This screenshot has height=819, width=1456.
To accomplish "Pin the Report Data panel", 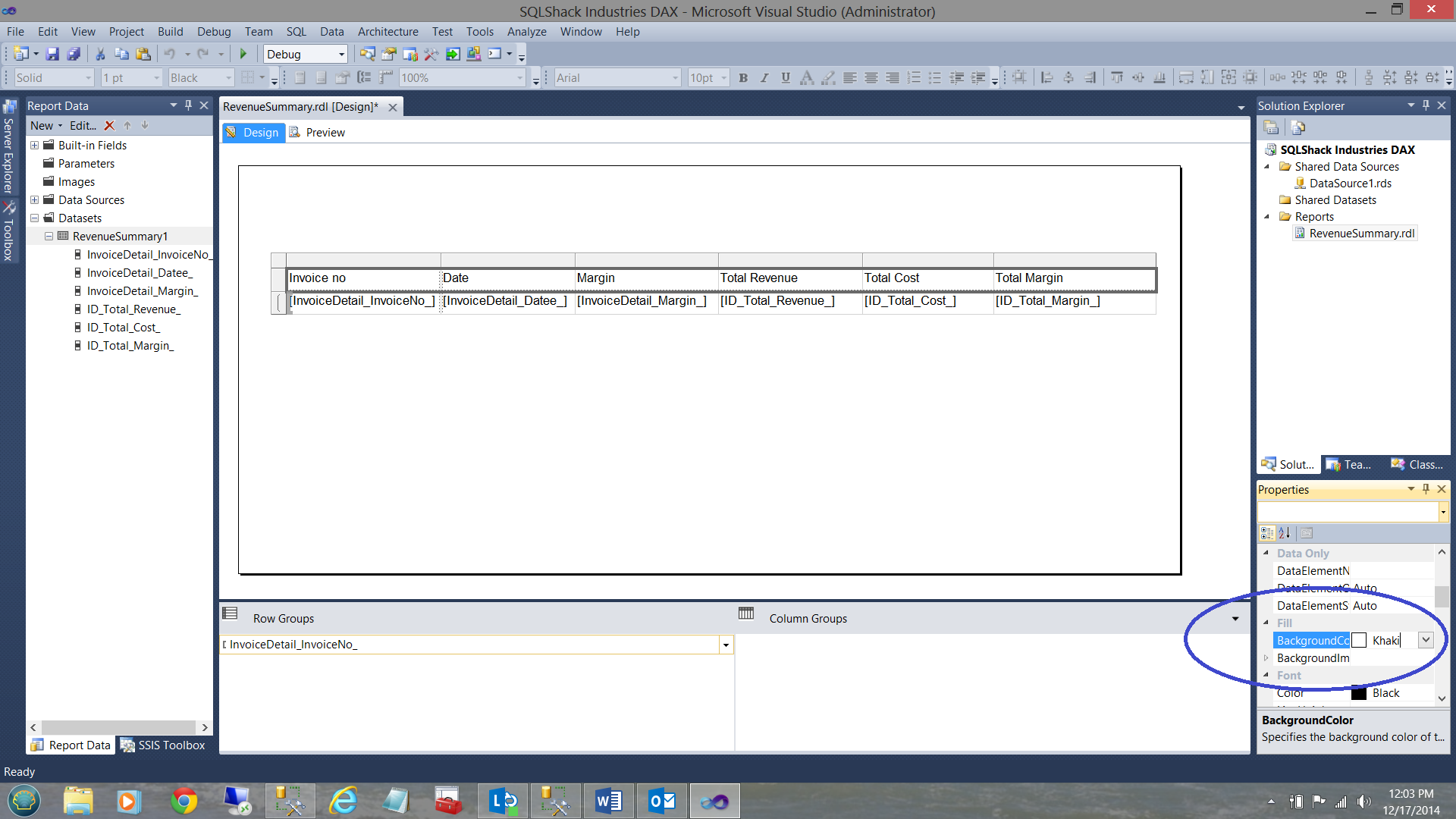I will [189, 105].
